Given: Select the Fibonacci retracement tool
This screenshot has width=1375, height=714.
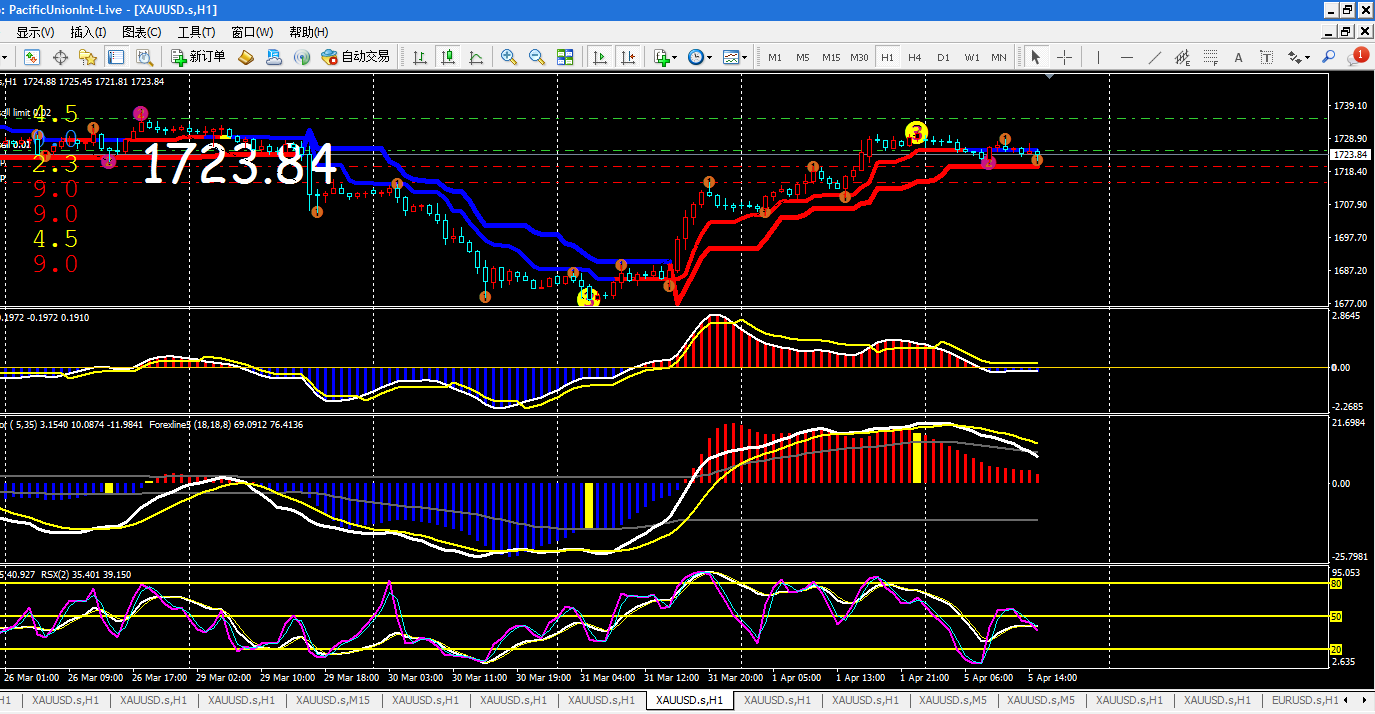Looking at the screenshot, I should [x=1210, y=57].
